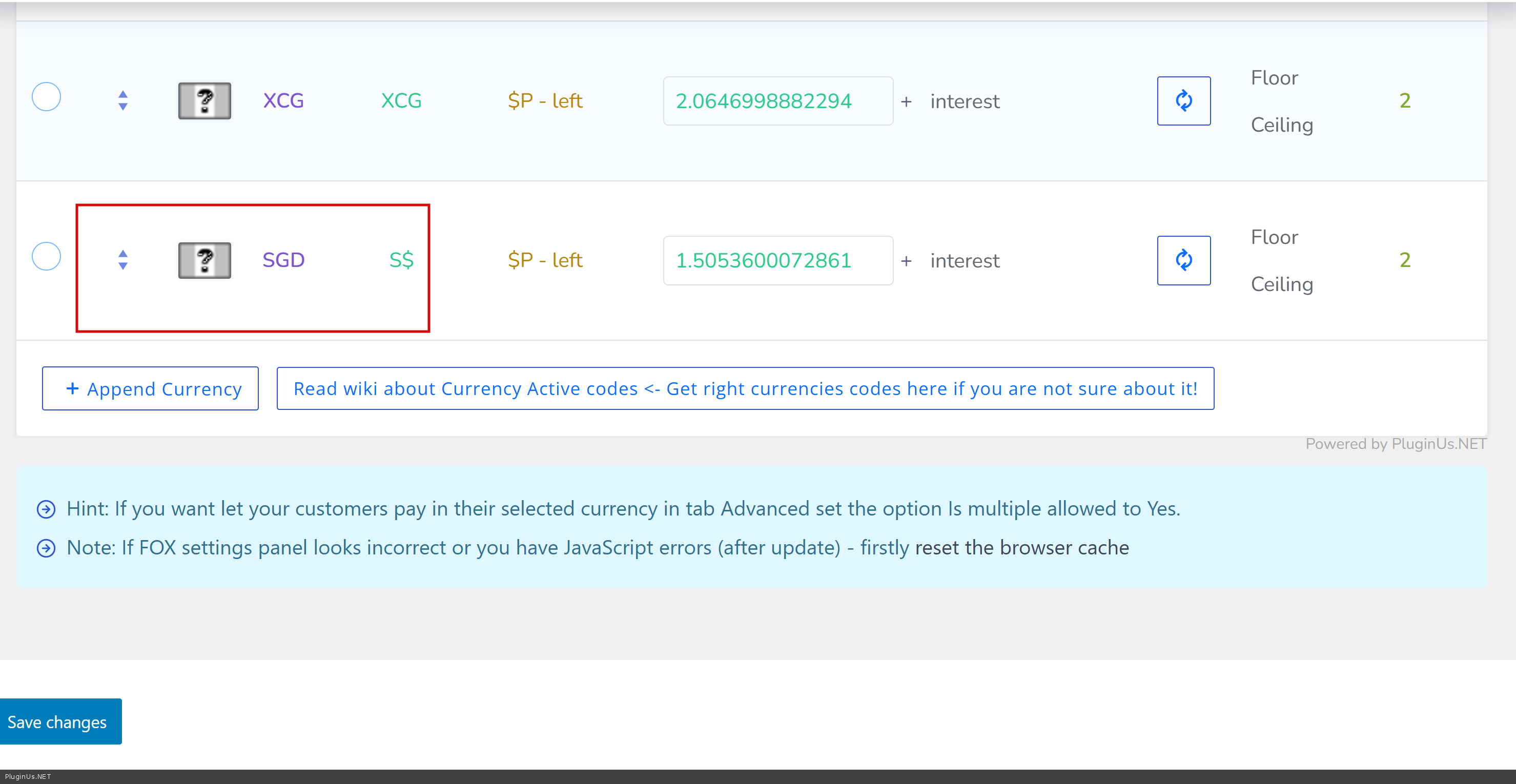Open the XCG Floor/Ceiling rounding selector

(1281, 100)
